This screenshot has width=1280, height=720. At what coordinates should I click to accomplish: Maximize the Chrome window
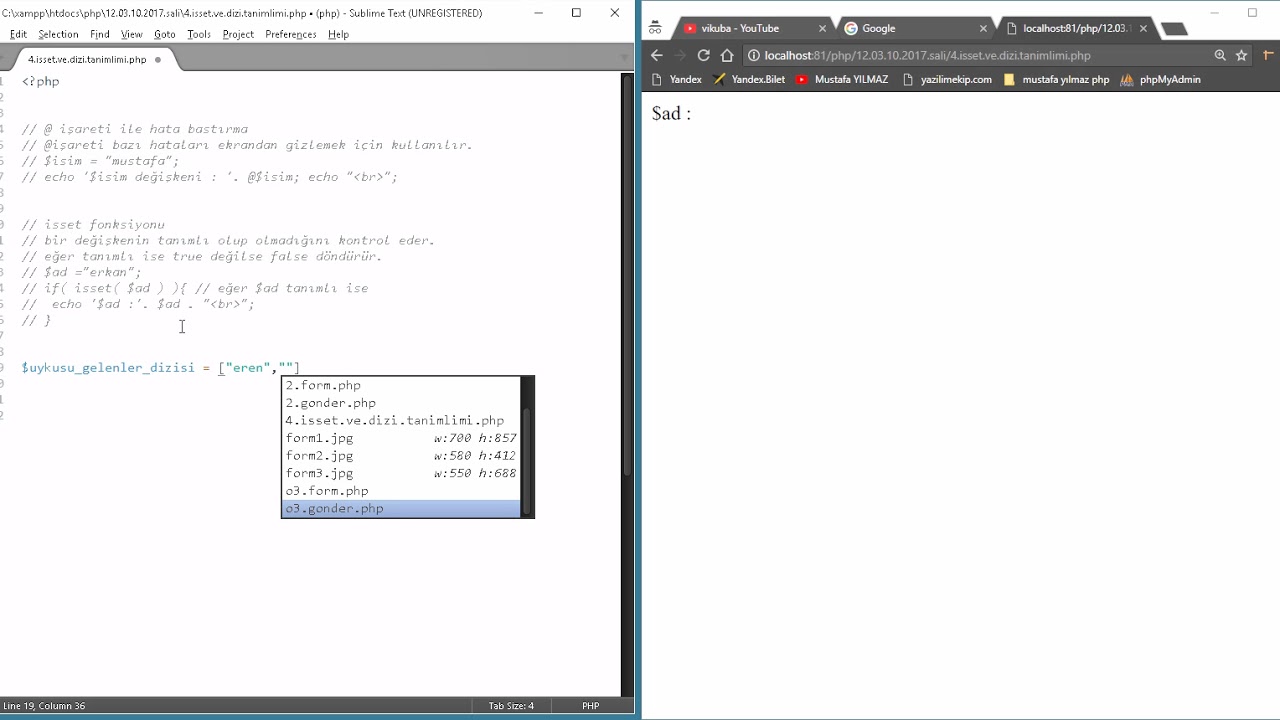point(1252,13)
